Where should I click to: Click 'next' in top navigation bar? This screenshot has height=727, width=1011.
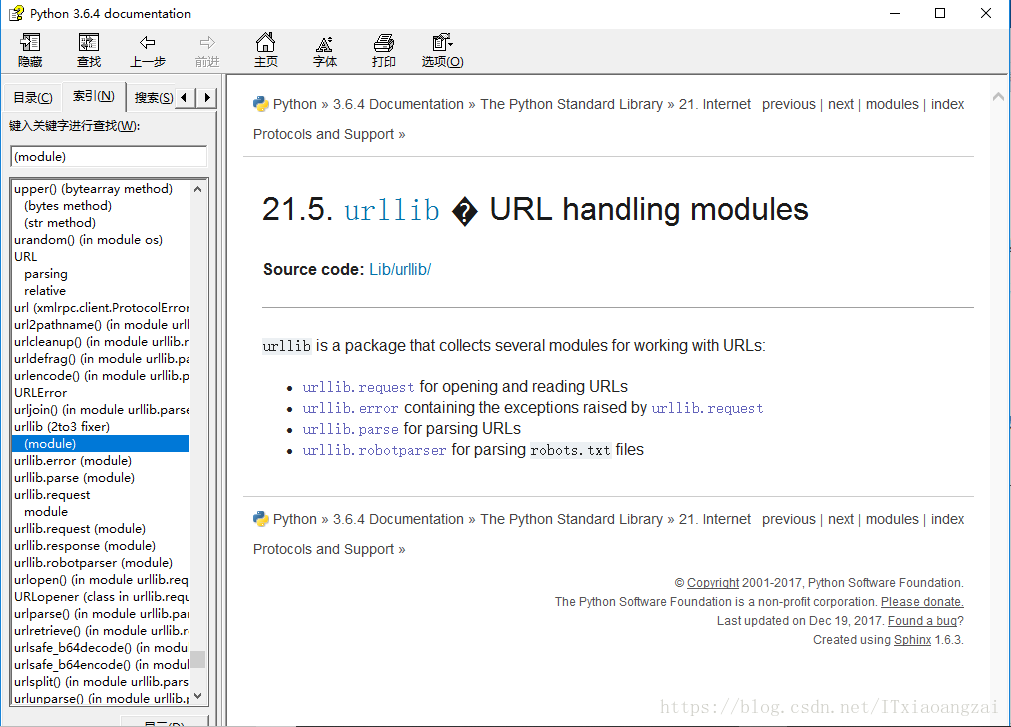click(841, 104)
